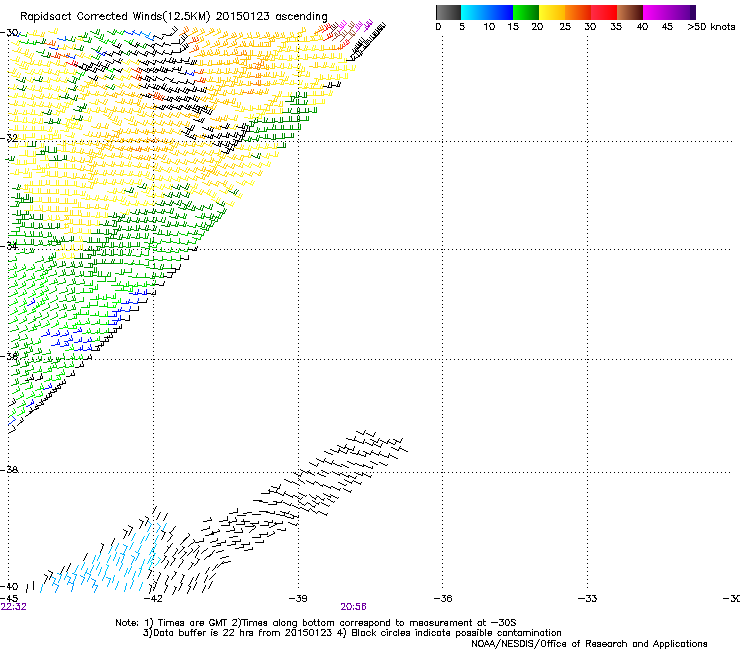Click the longitude label -45
Image resolution: width=740 pixels, height=650 pixels.
point(9,599)
